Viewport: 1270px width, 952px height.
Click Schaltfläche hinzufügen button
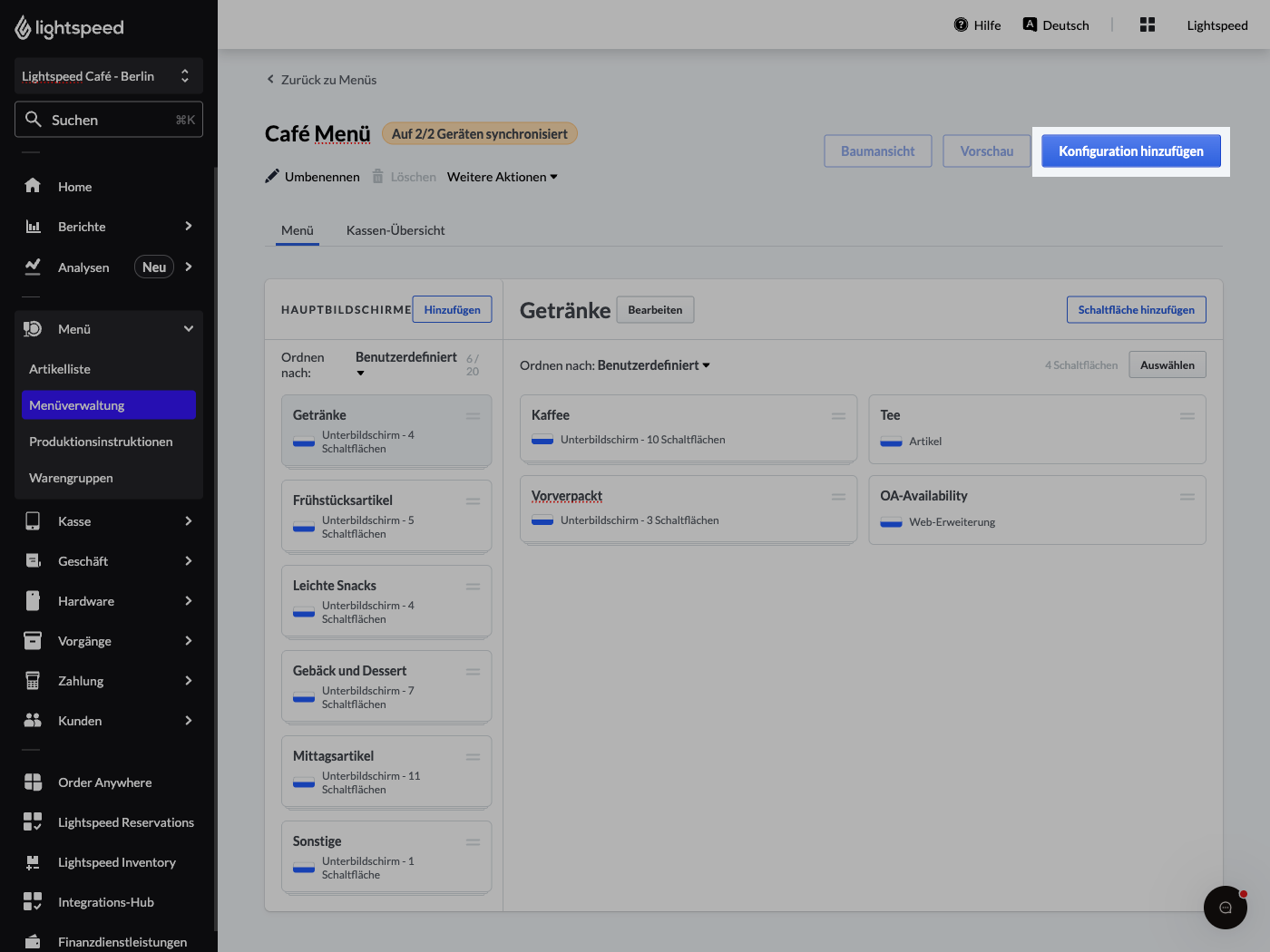pos(1137,309)
